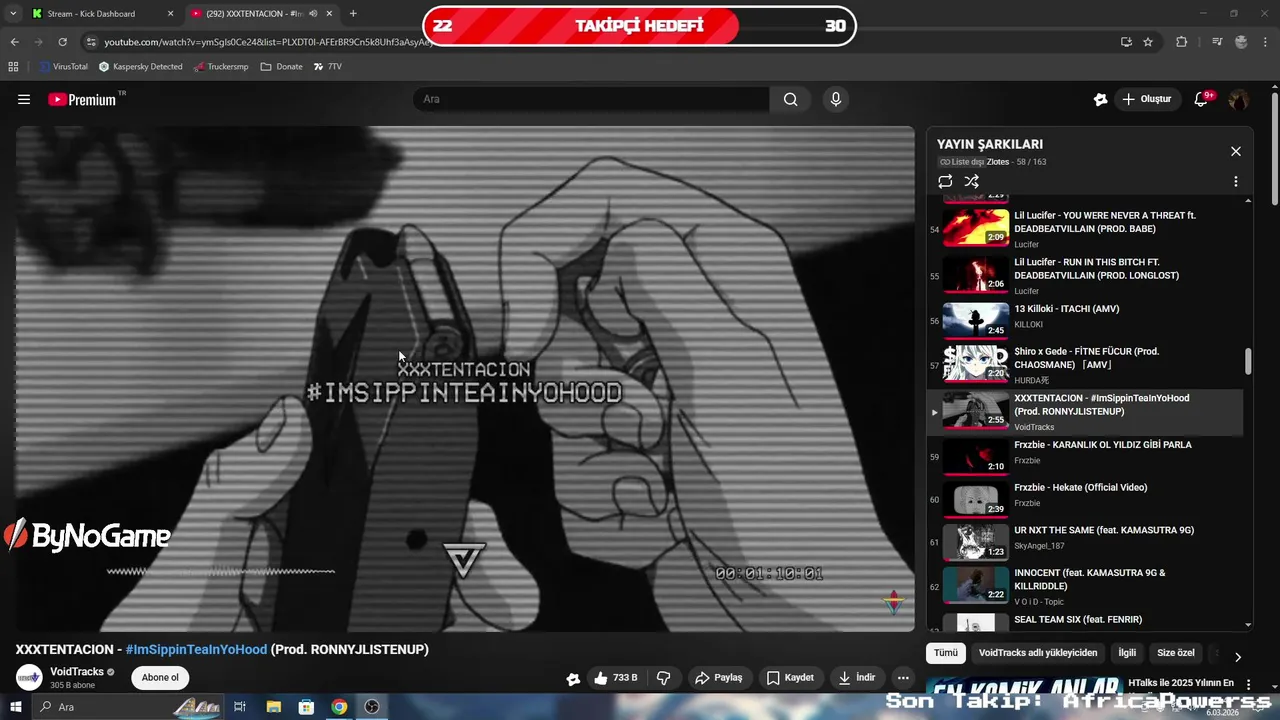Select INNOCENT feat. KAMASUTRA 9G item
This screenshot has width=1280, height=720.
pos(1086,586)
